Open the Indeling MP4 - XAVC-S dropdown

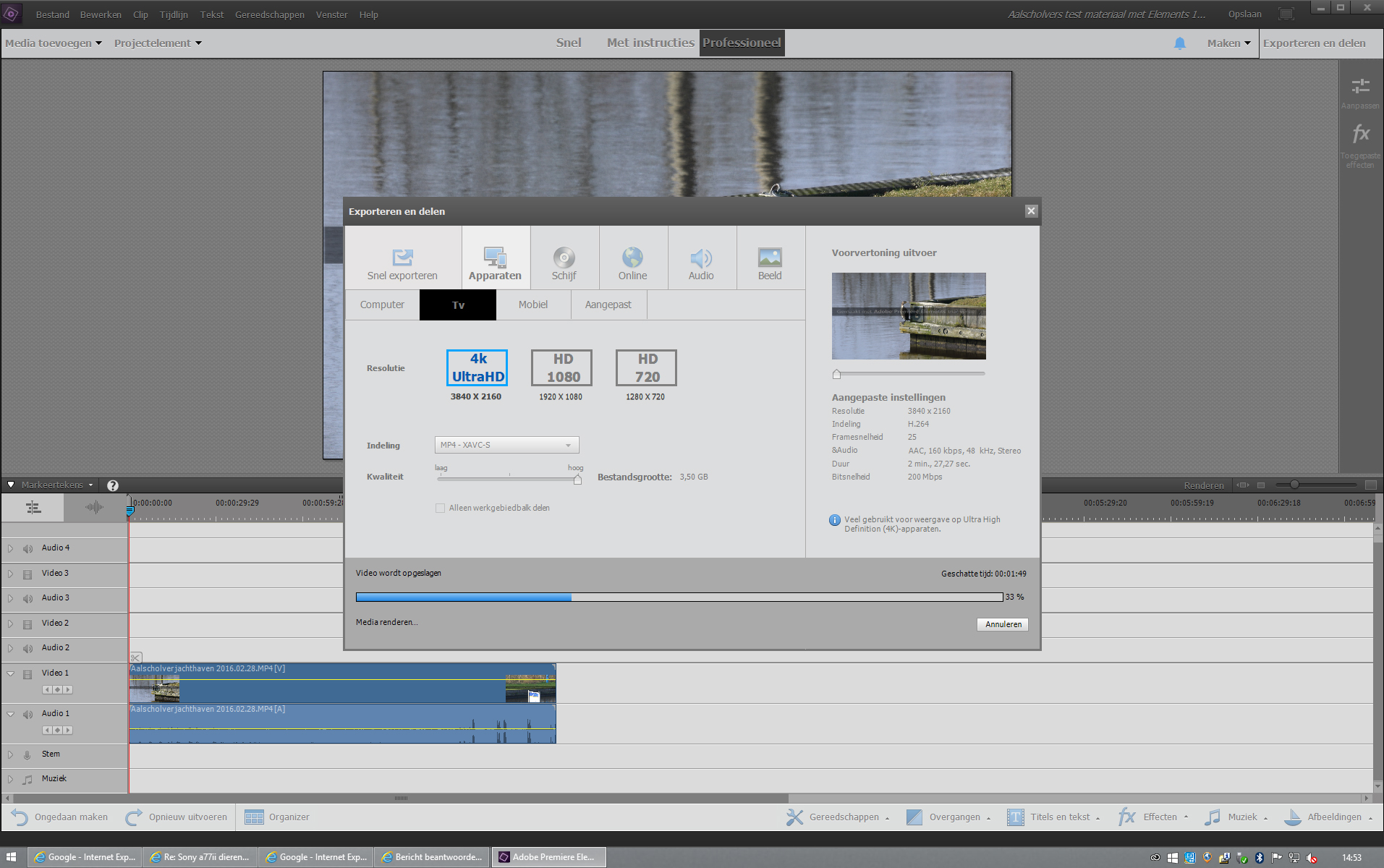click(506, 445)
